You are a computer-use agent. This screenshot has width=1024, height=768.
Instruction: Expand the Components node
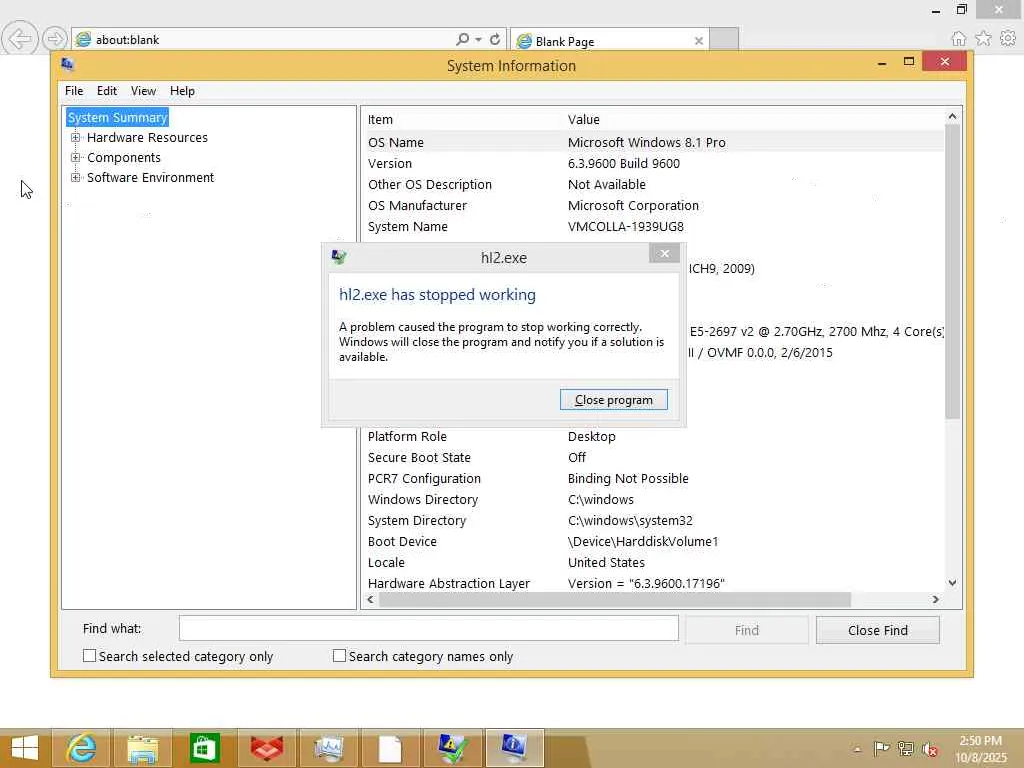[76, 157]
